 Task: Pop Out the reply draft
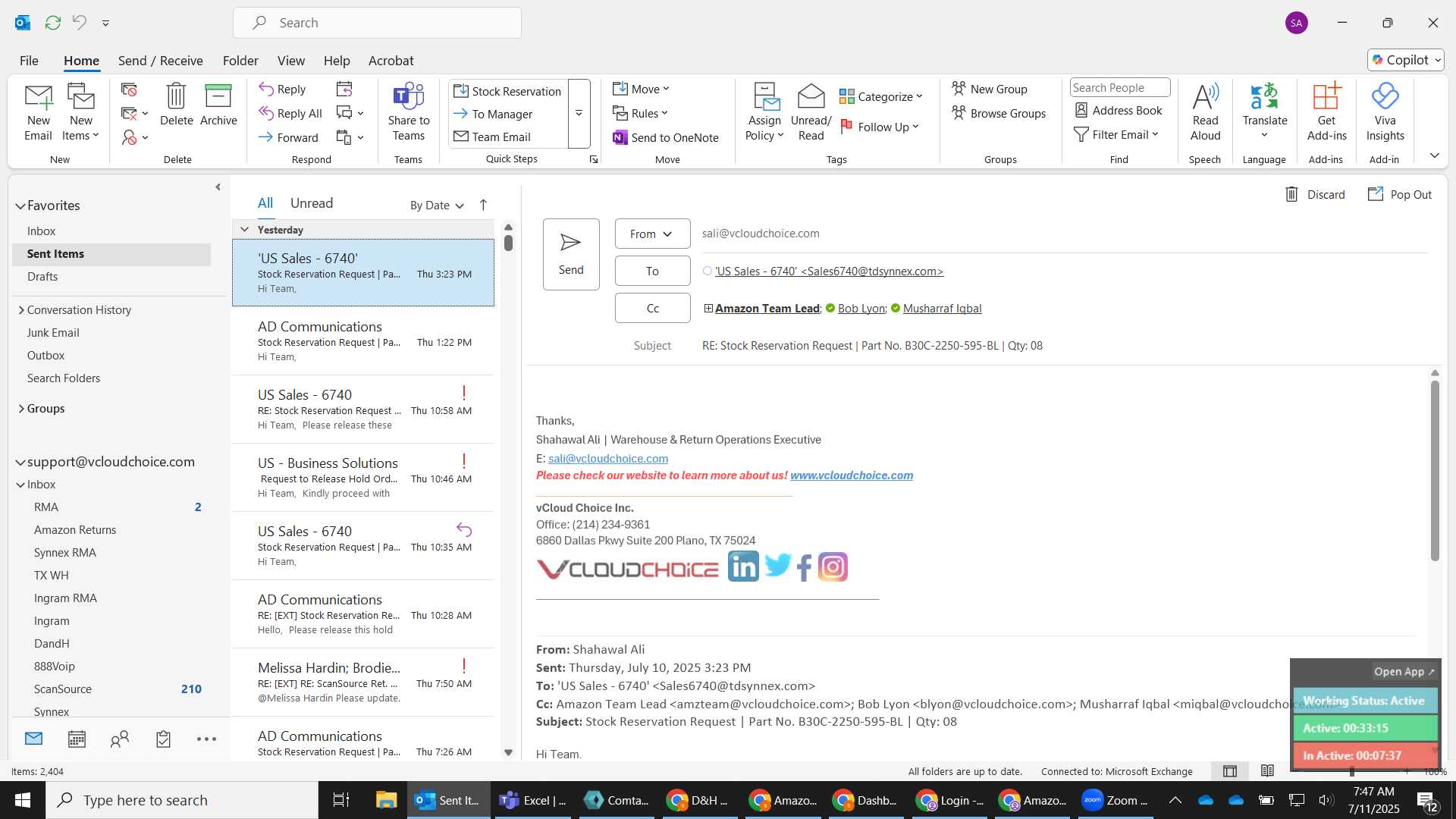(1400, 194)
